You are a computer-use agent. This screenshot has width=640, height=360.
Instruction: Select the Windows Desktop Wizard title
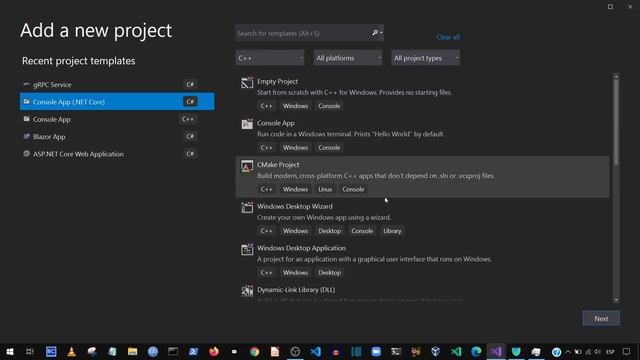coord(295,206)
